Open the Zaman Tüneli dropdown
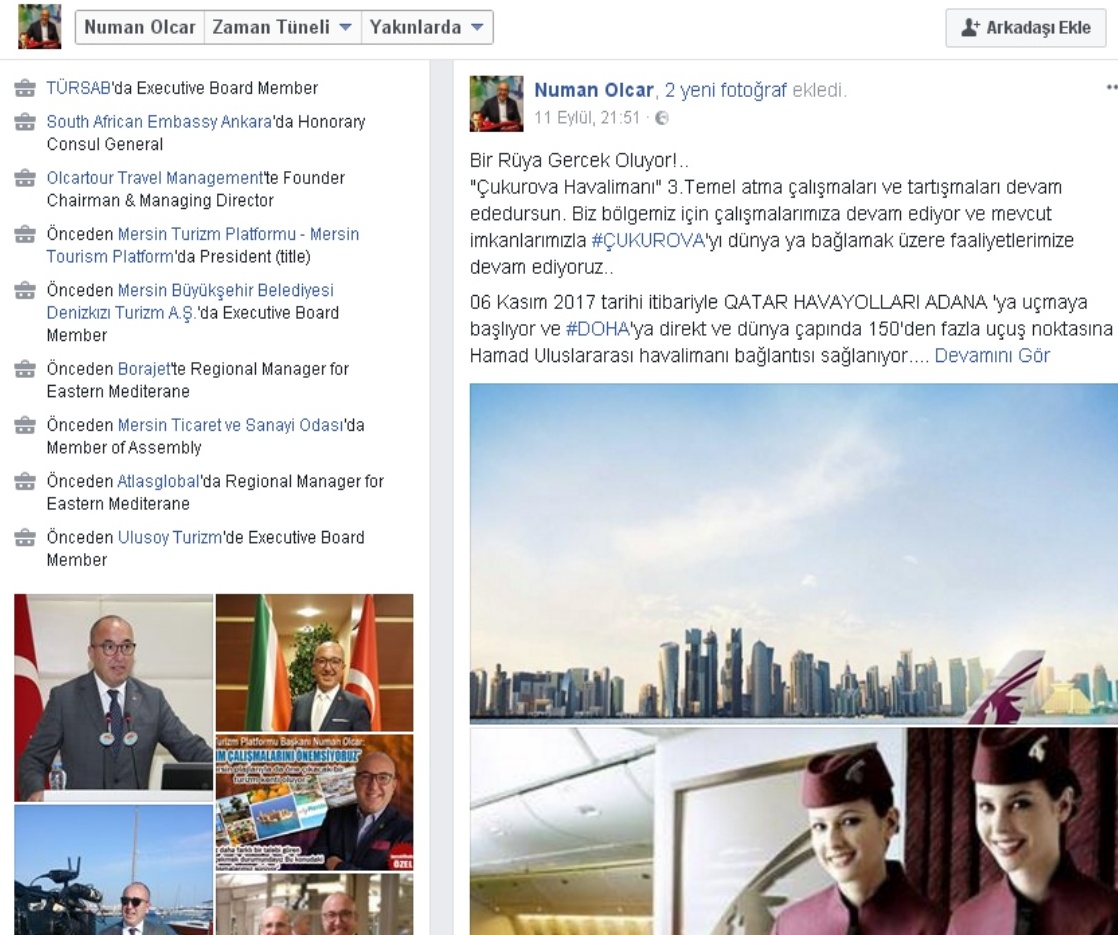The height and width of the screenshot is (935, 1118). click(x=282, y=27)
